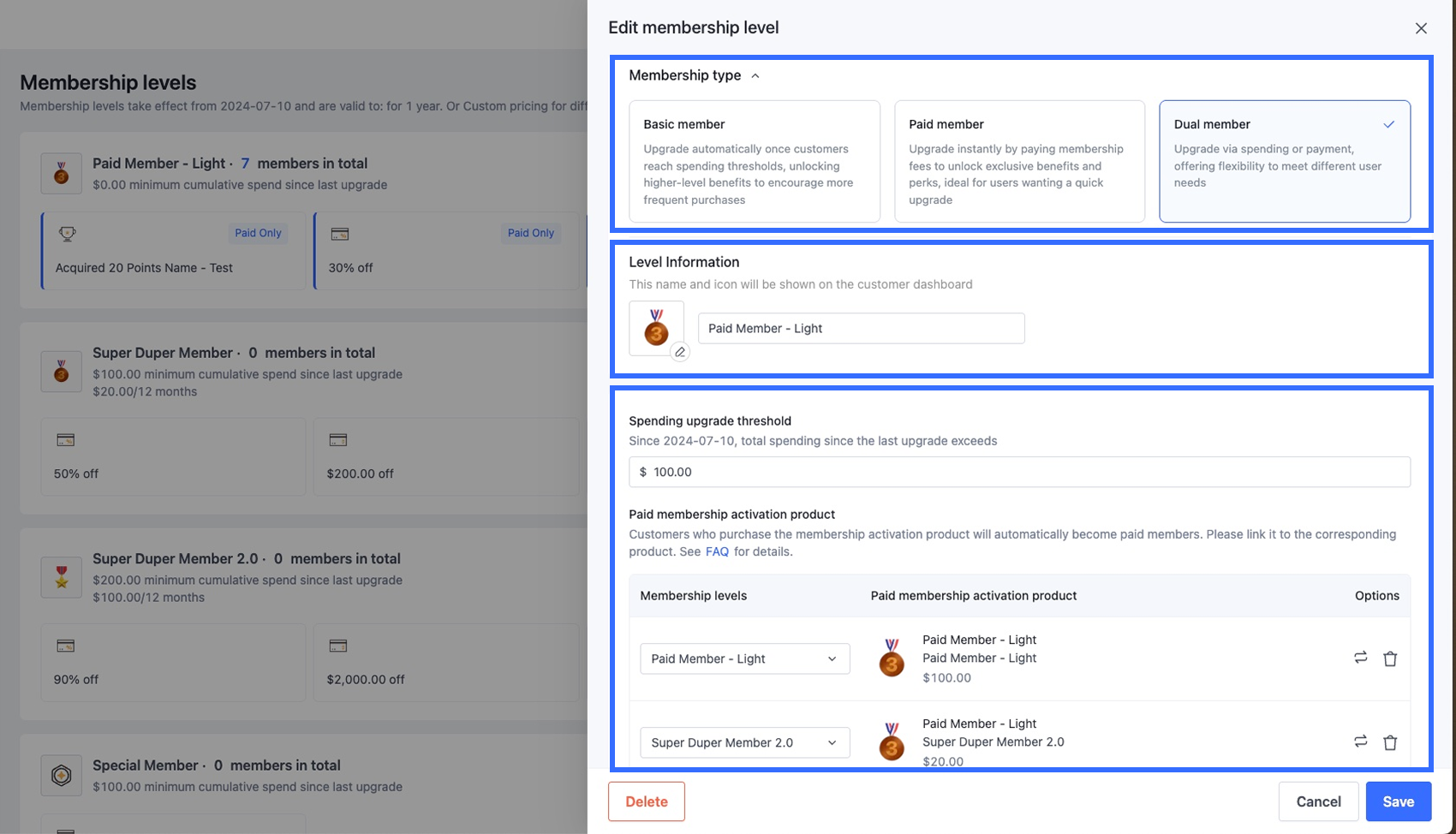The width and height of the screenshot is (1456, 834).
Task: Click the pencil edit icon on level badge
Action: point(680,352)
